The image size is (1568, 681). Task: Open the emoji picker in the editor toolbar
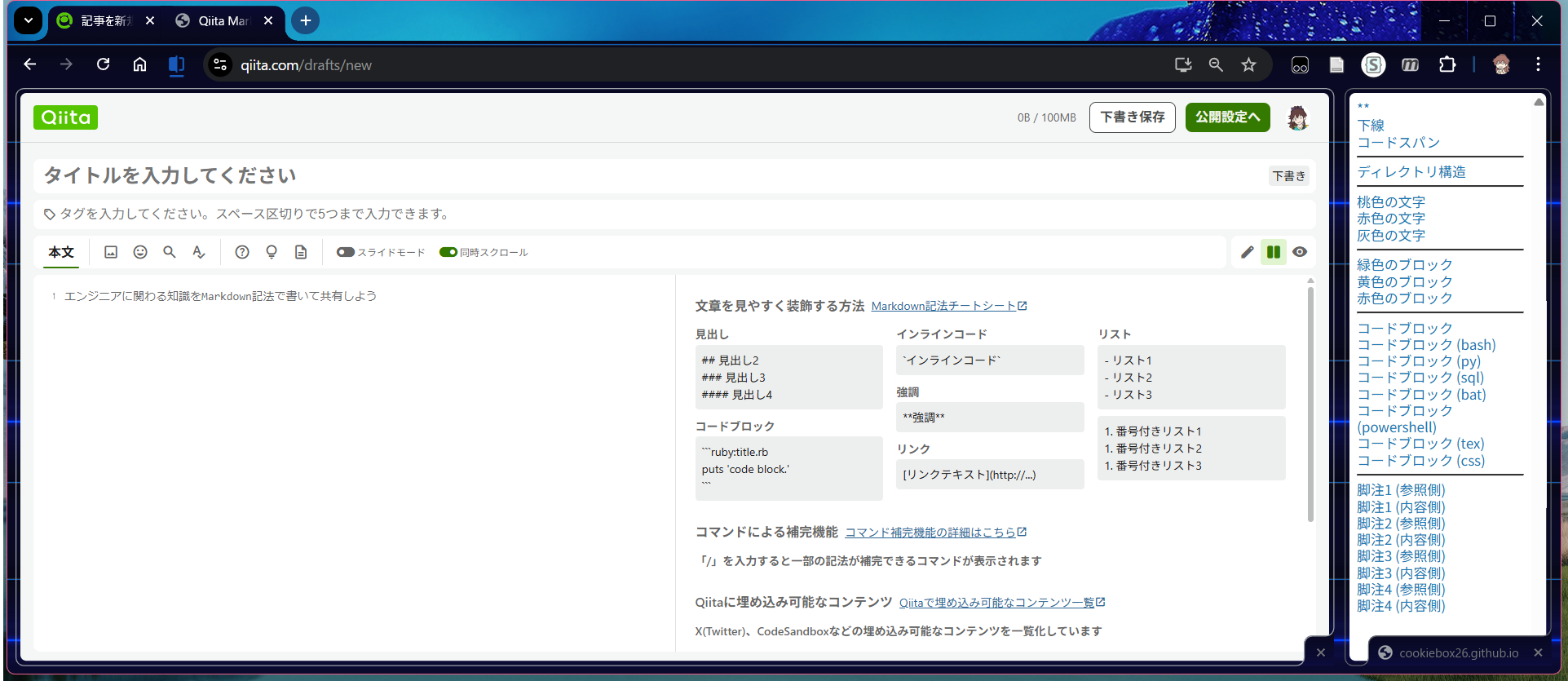click(140, 252)
